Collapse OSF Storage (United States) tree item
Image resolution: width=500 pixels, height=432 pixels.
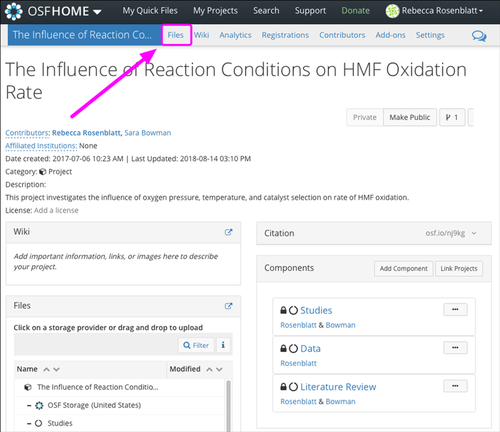pyautogui.click(x=29, y=405)
